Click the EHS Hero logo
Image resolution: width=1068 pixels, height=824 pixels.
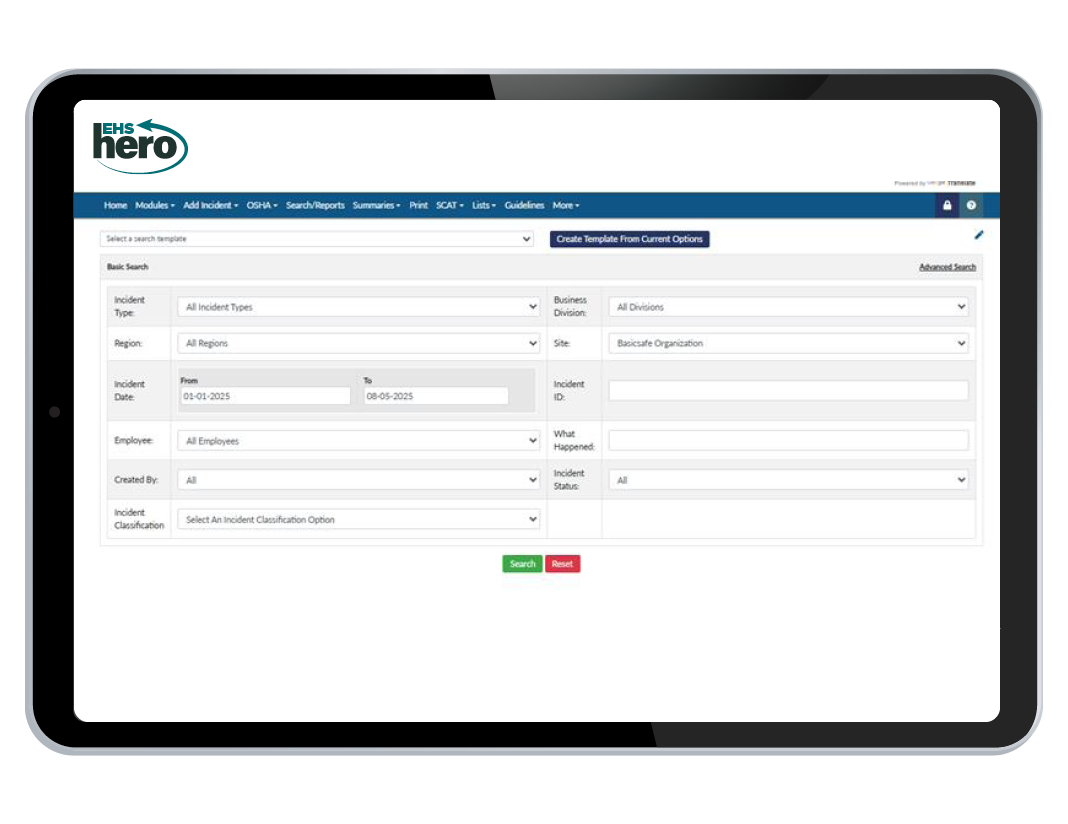(141, 146)
